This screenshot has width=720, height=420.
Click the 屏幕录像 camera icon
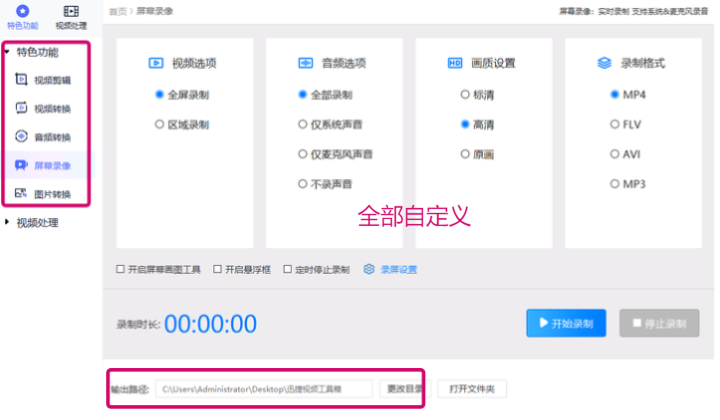point(21,165)
